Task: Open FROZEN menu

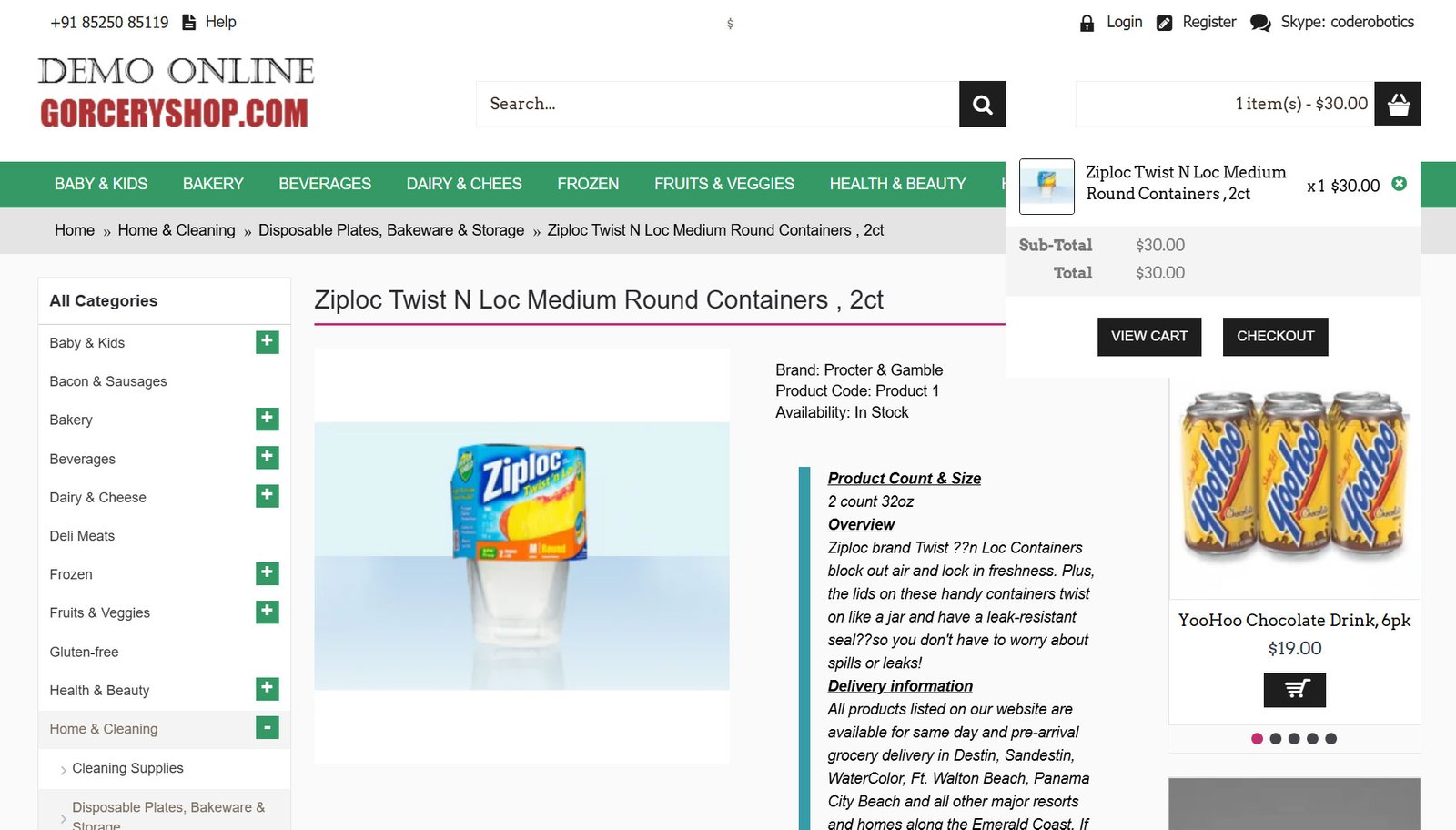Action: [588, 184]
